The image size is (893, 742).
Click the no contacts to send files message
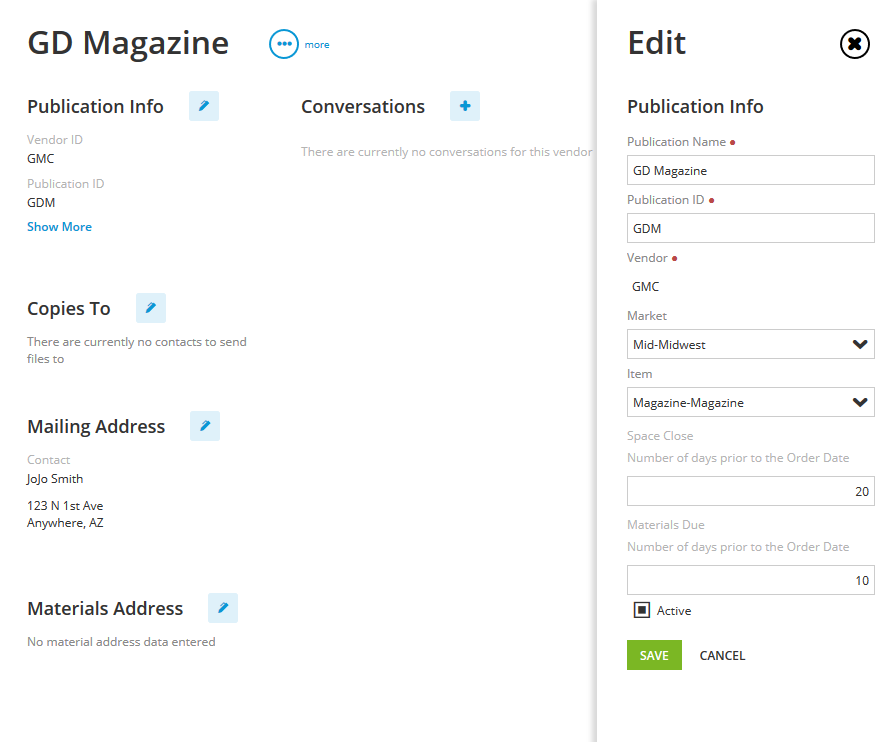click(x=137, y=350)
